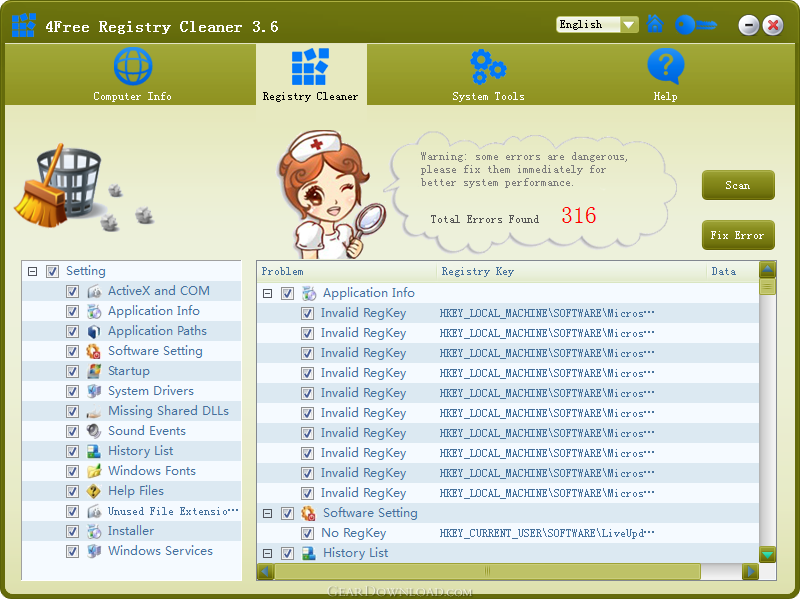Click the Windows Services icon
The width and height of the screenshot is (800, 600).
[x=94, y=552]
